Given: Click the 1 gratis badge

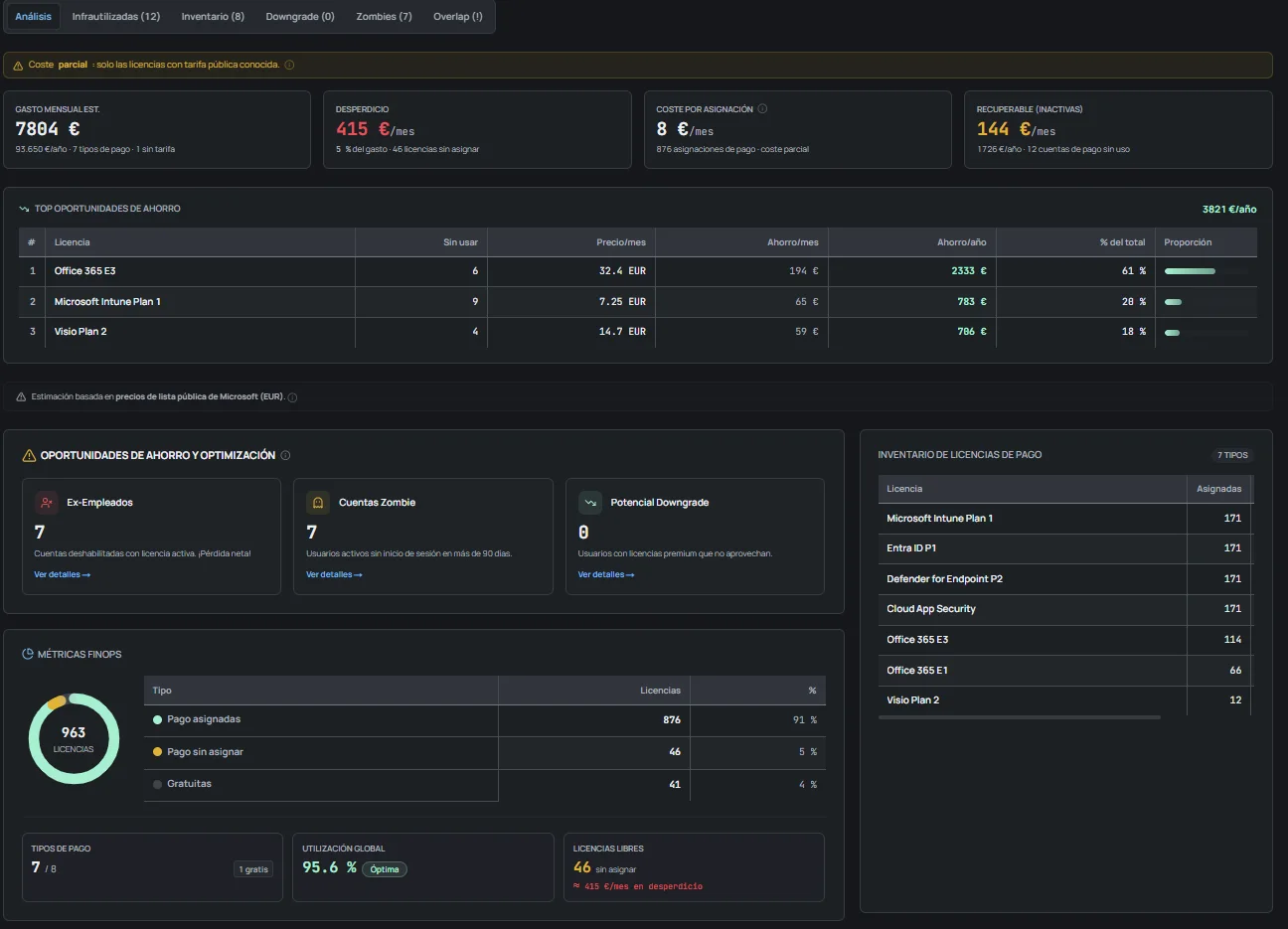Looking at the screenshot, I should point(254,869).
